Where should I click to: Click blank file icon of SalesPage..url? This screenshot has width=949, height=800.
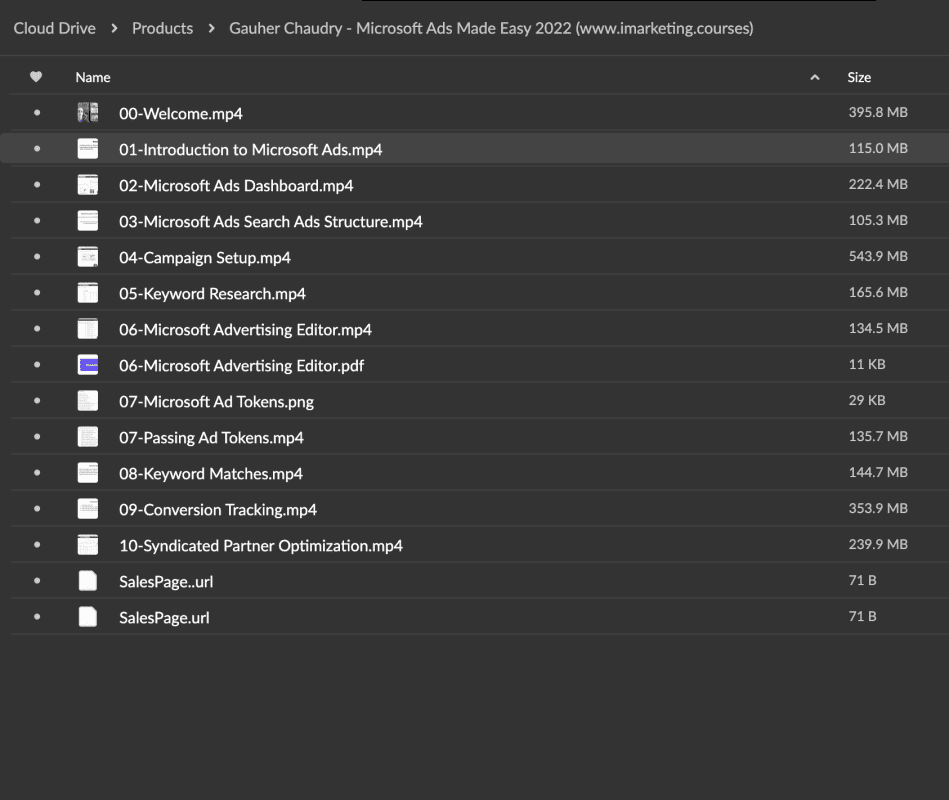tap(88, 581)
